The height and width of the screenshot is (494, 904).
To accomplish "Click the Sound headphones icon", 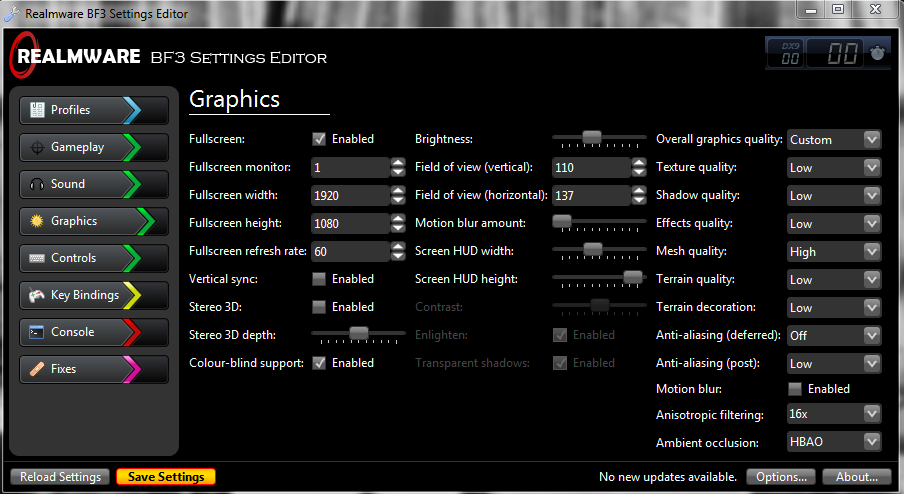I will click(37, 184).
